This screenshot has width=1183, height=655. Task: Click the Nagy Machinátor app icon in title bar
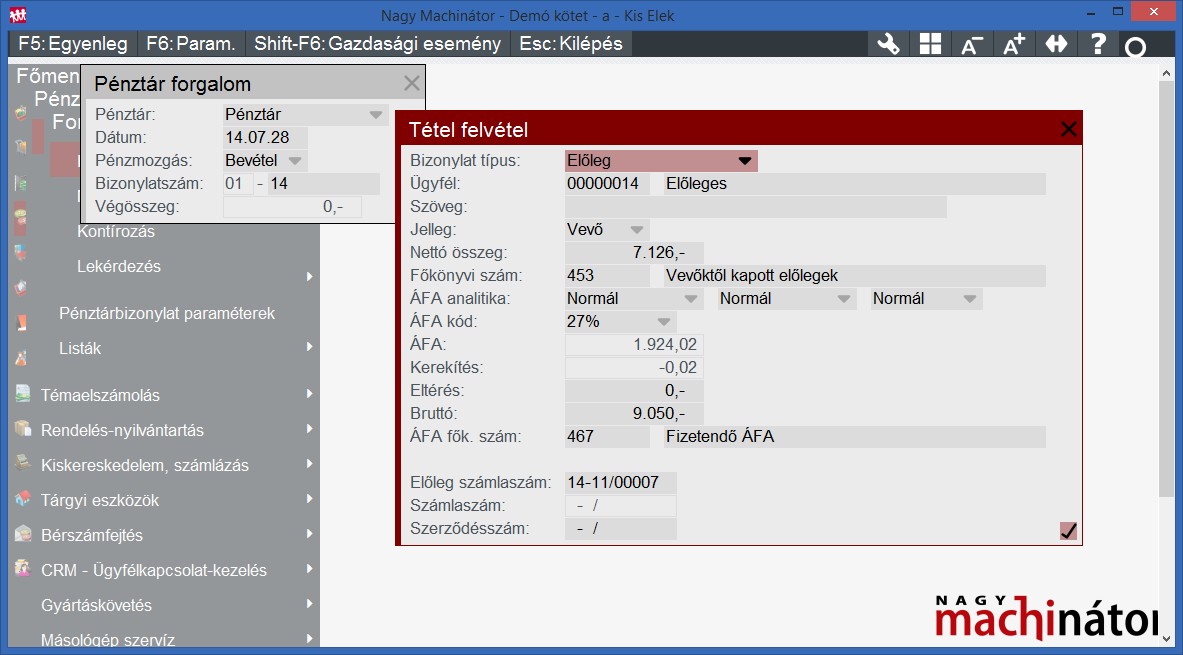click(x=18, y=14)
